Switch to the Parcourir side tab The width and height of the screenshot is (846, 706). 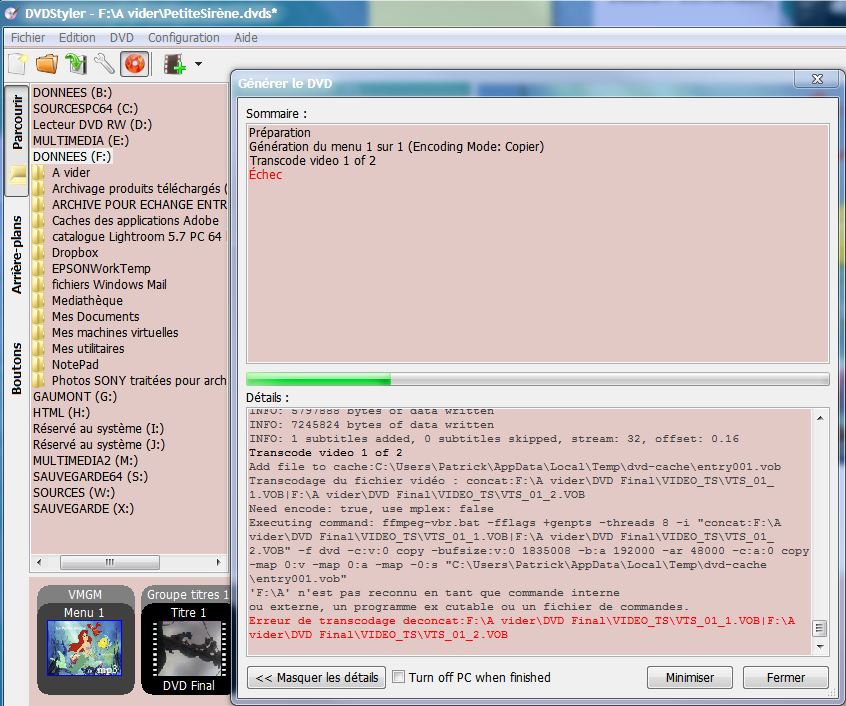click(17, 140)
